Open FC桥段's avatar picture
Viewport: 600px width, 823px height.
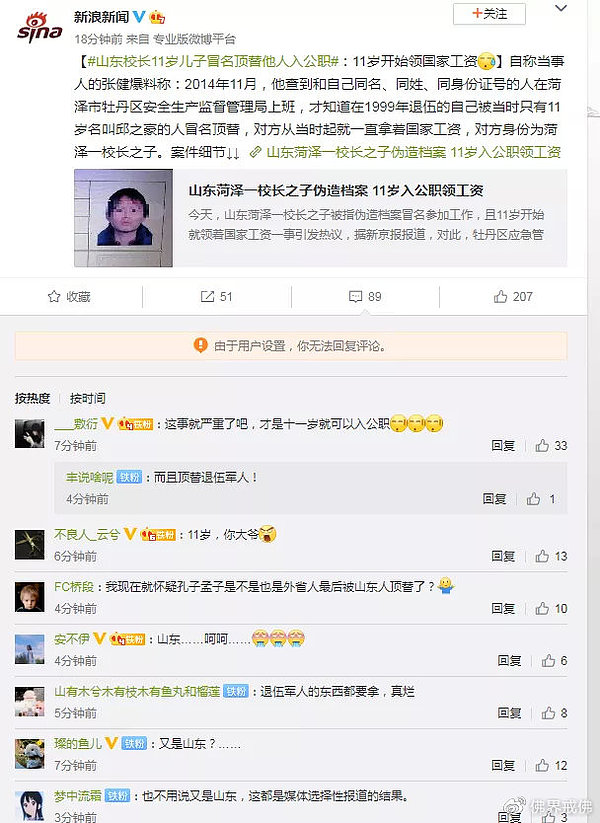pos(30,597)
